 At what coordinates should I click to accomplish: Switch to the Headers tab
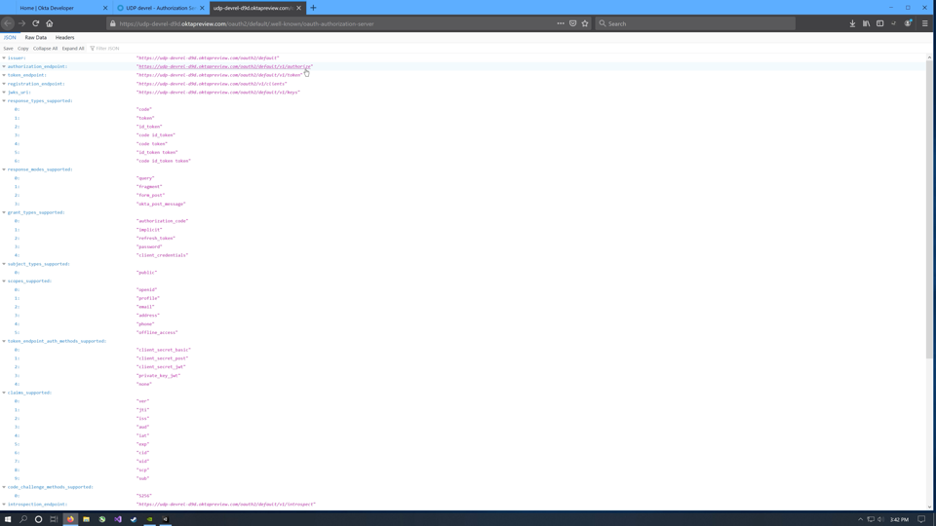coord(64,37)
